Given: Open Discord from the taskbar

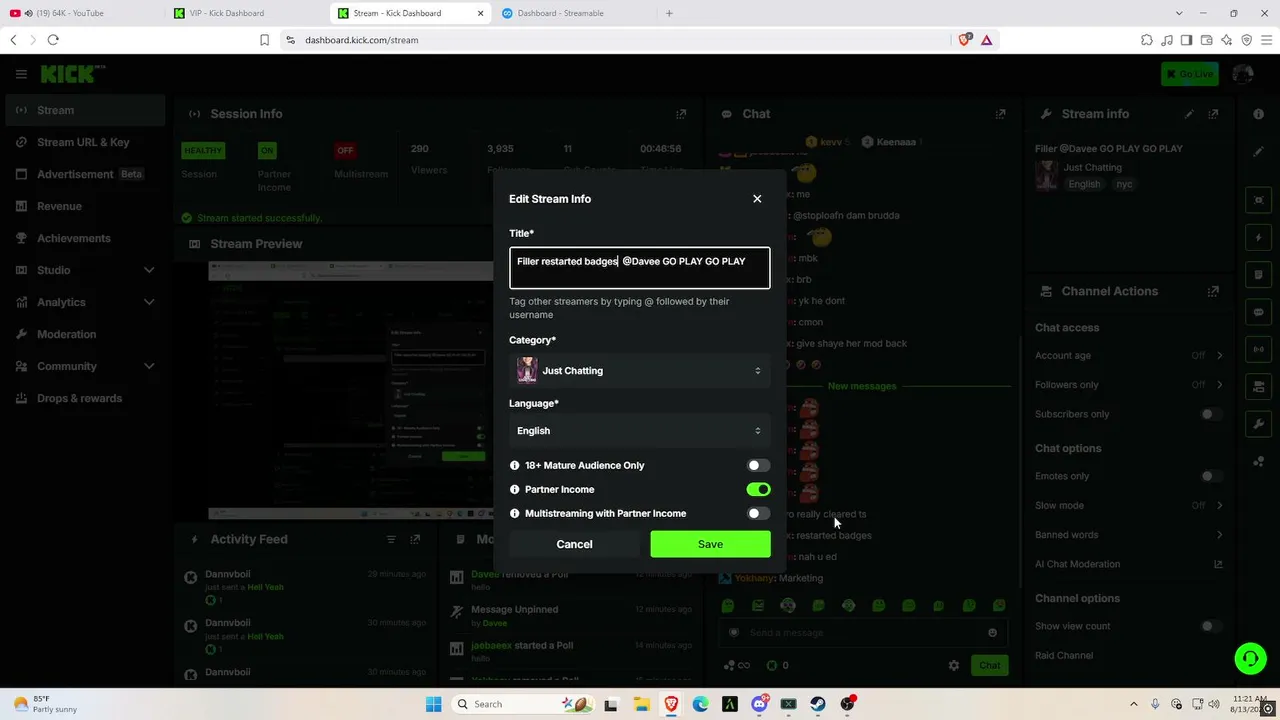Looking at the screenshot, I should point(759,704).
